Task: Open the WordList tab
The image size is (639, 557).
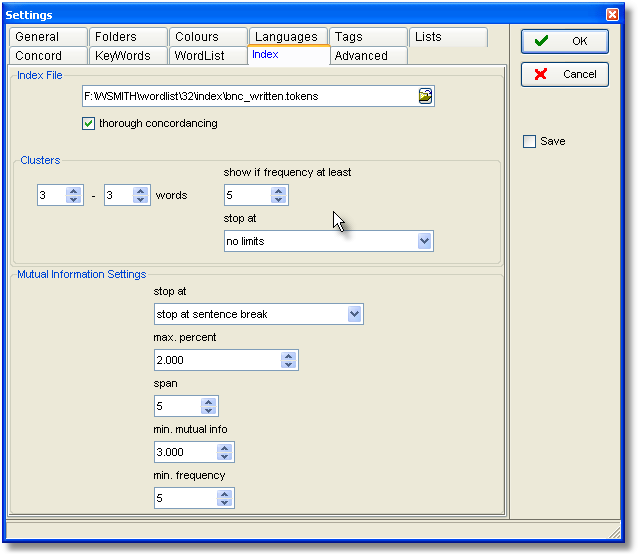Action: (x=208, y=55)
